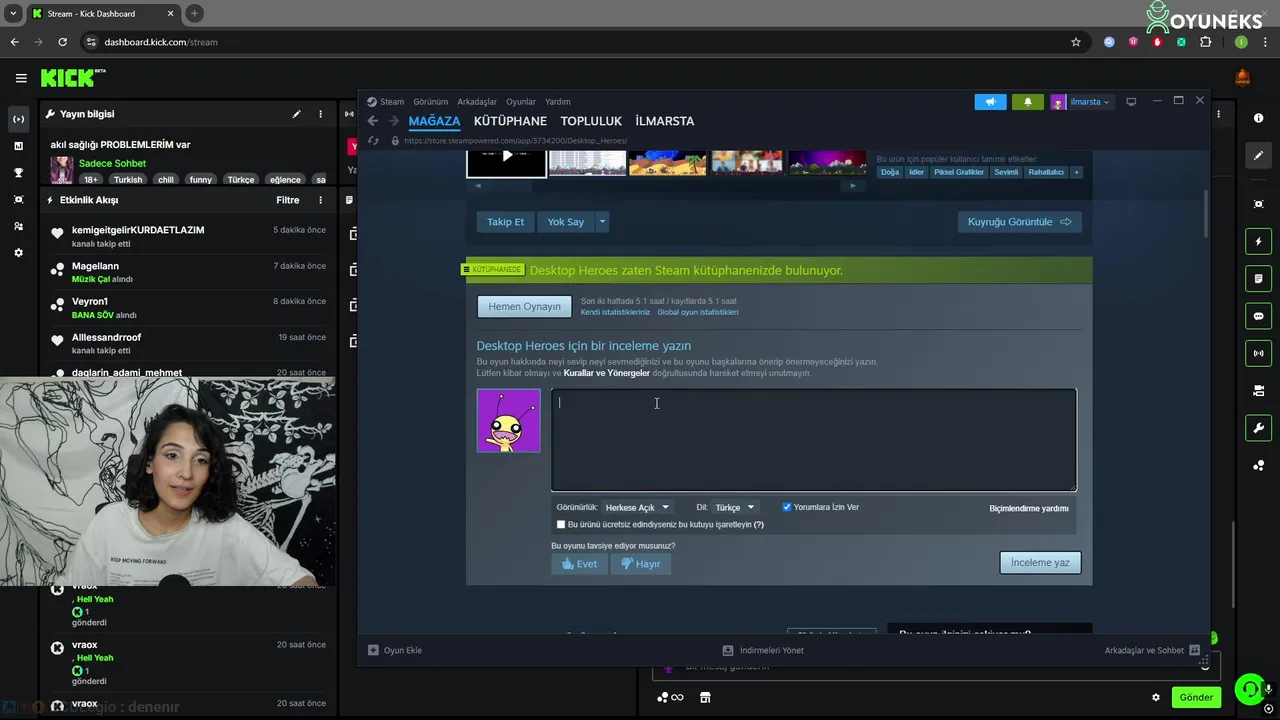This screenshot has width=1280, height=720.
Task: Toggle the wrench widget in Kick right sidebar
Action: (x=1258, y=428)
